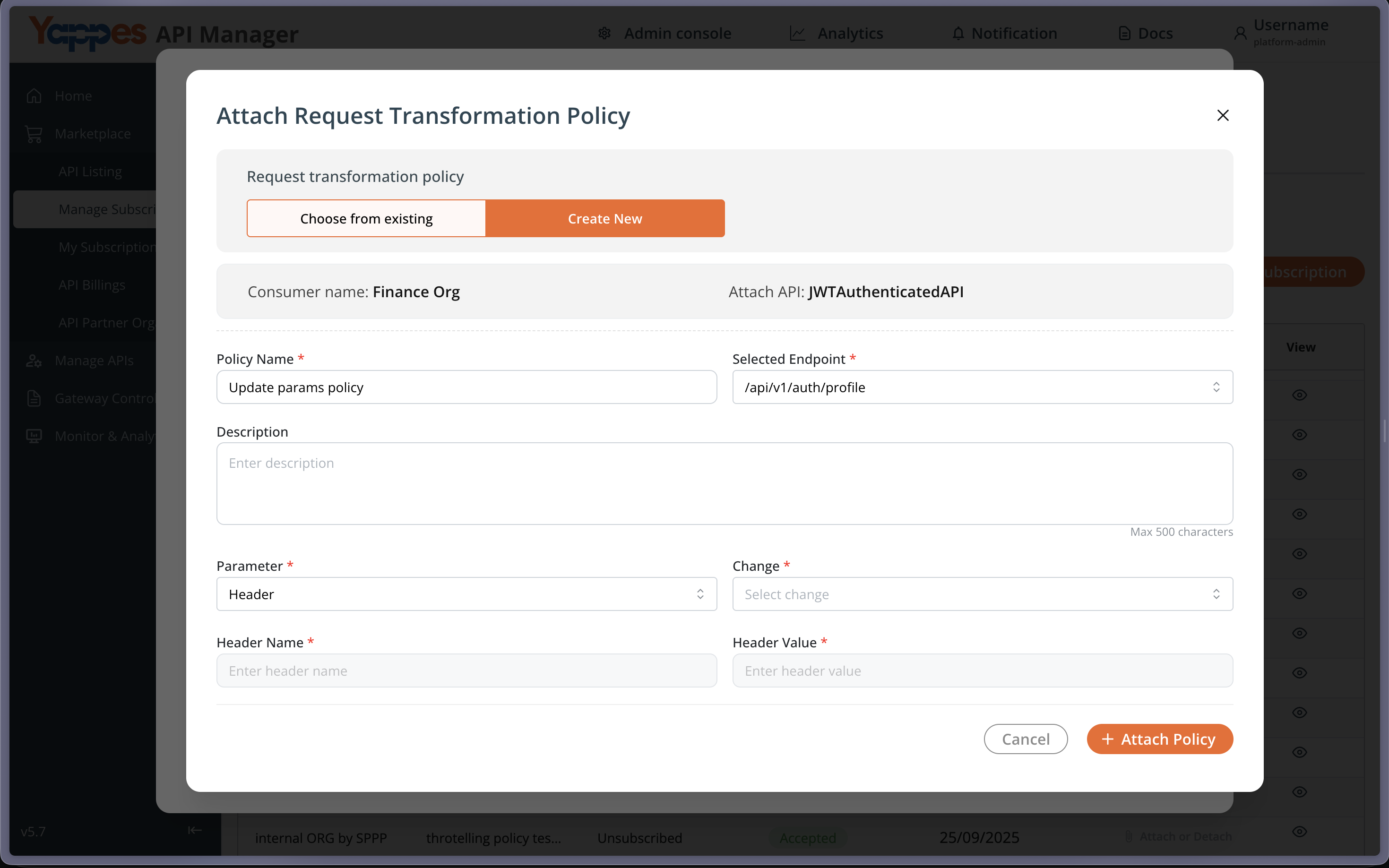Viewport: 1389px width, 868px height.
Task: Click the second row view eye icon
Action: coord(1299,435)
